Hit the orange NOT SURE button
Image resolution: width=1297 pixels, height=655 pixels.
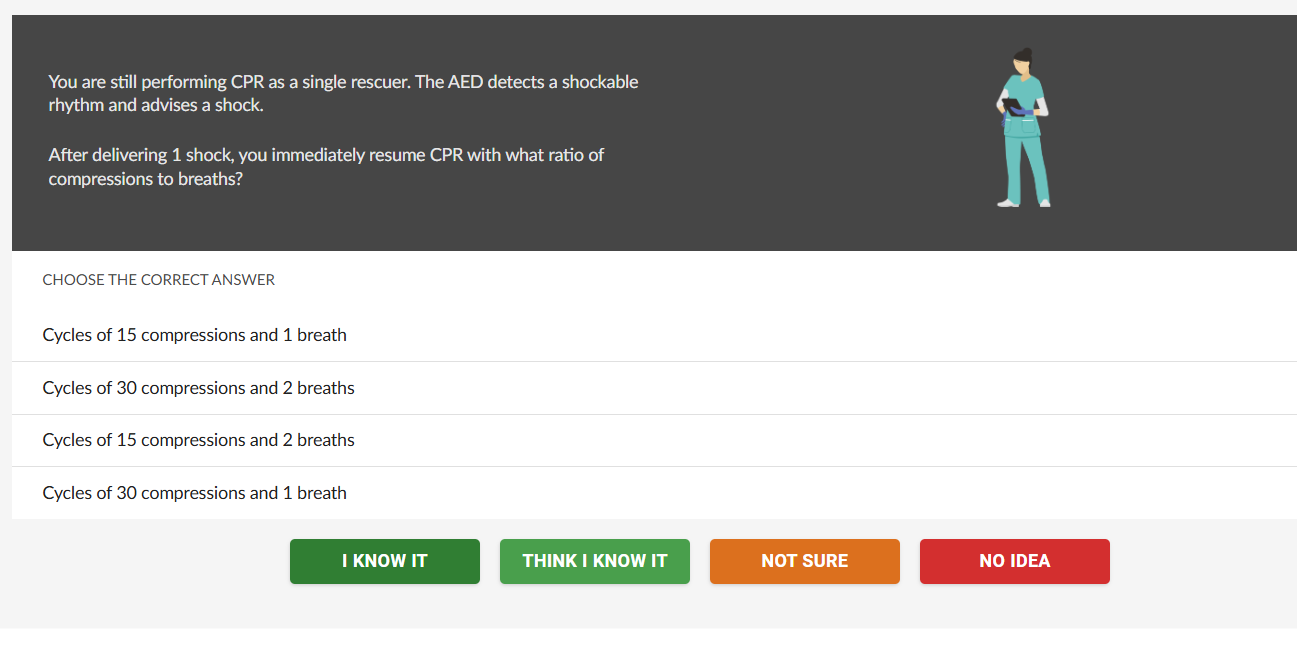click(x=804, y=561)
